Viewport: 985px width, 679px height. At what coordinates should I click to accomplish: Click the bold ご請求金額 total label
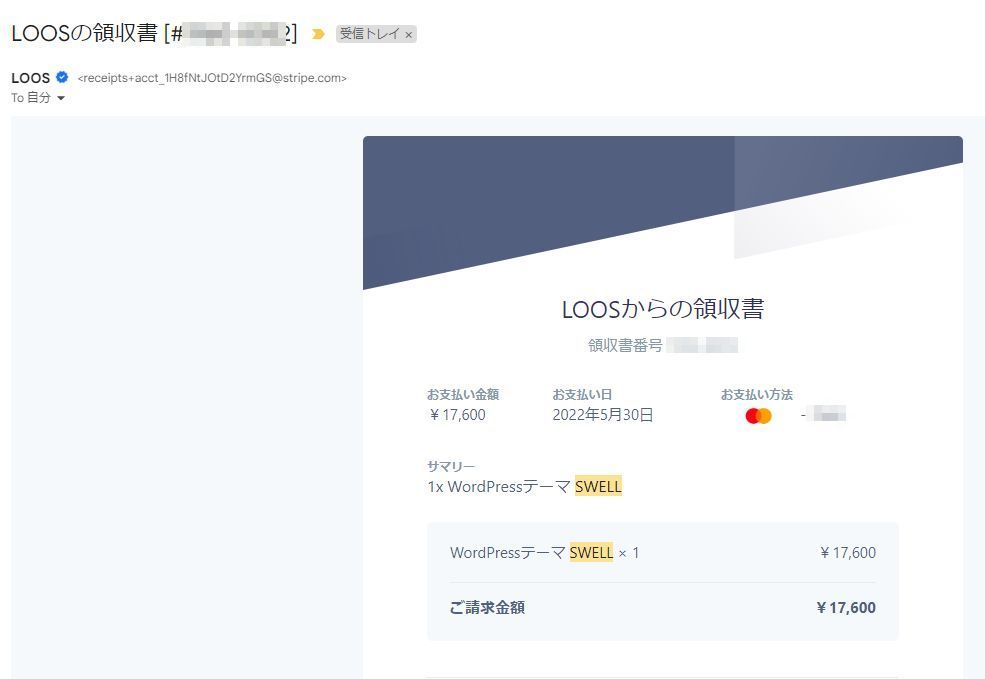click(487, 607)
